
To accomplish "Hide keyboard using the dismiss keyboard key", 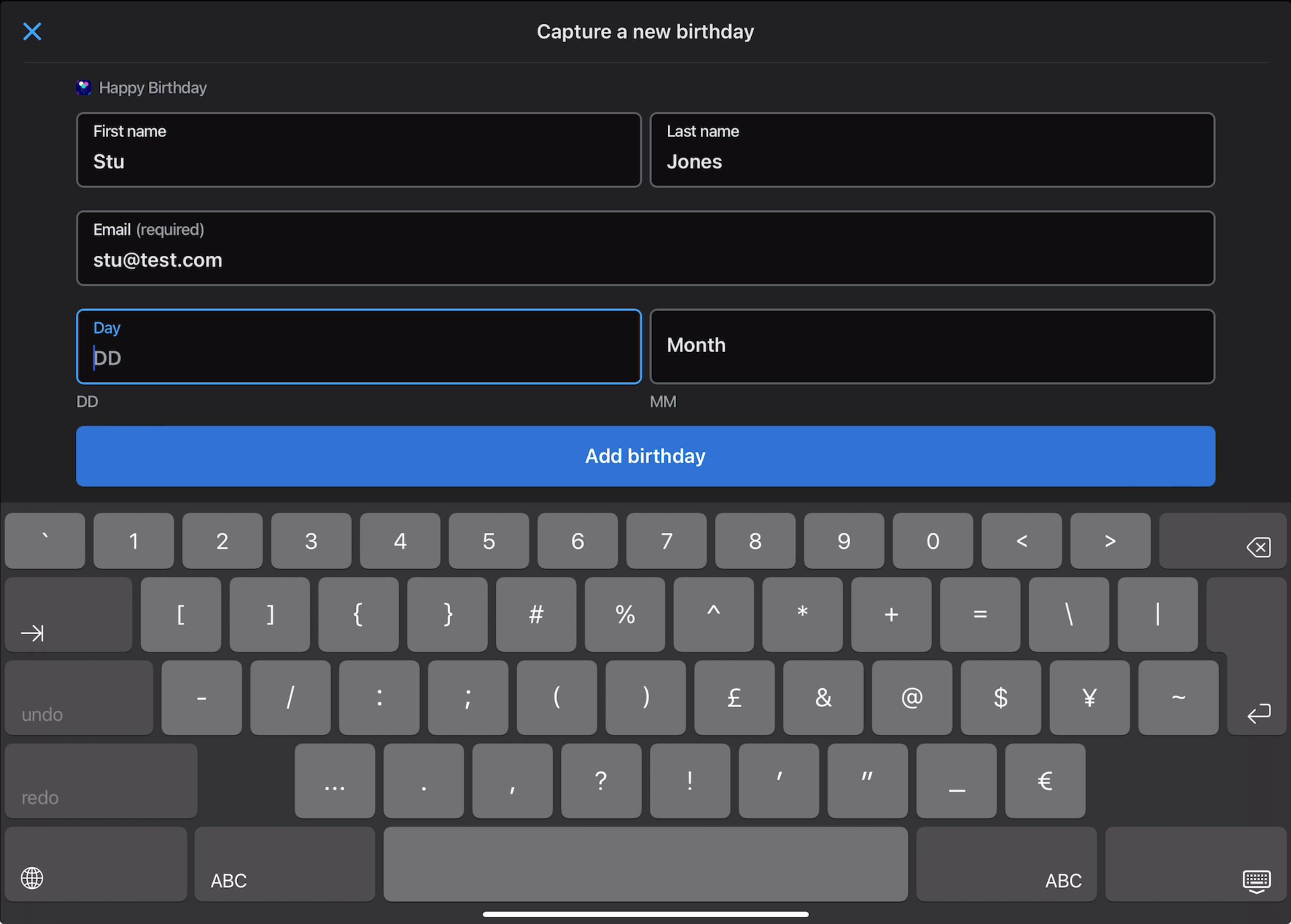I will (x=1196, y=864).
